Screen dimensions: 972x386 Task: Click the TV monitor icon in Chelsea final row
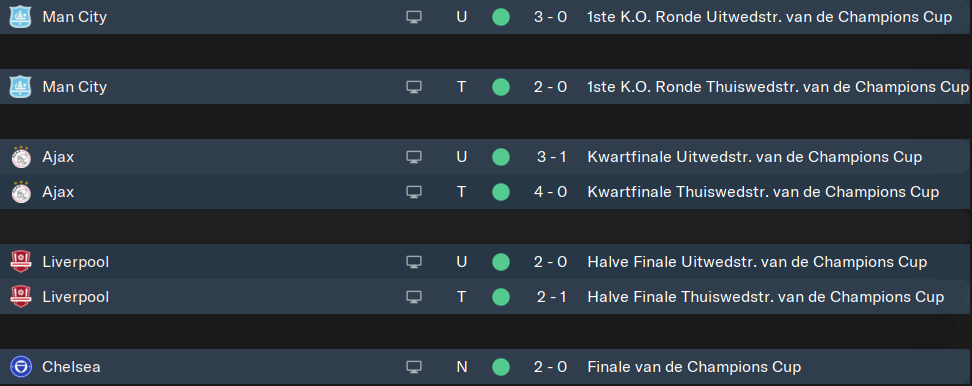(413, 367)
